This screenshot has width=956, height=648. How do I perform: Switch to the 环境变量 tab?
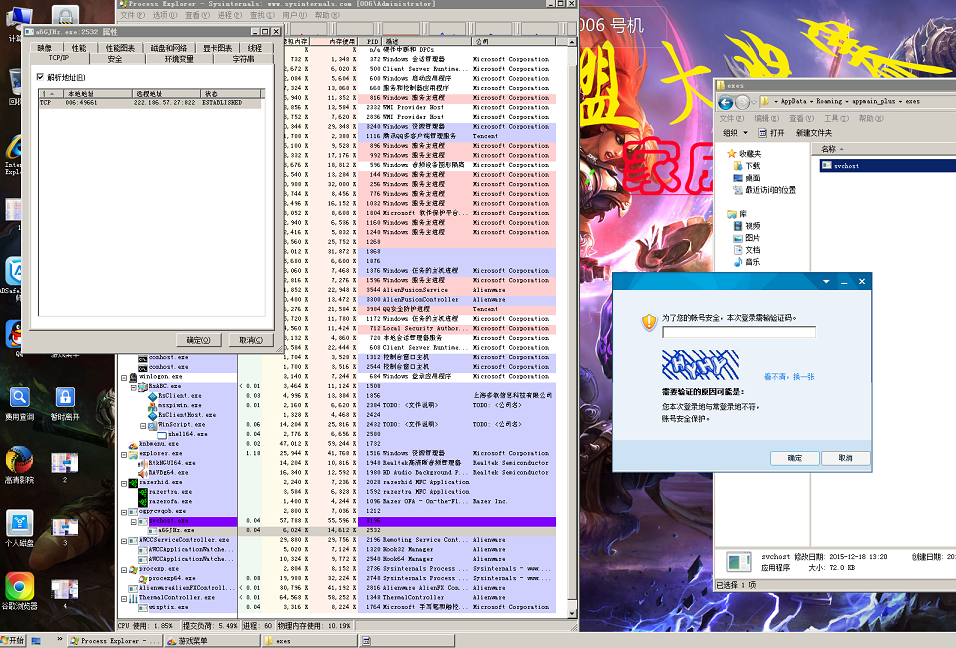179,59
